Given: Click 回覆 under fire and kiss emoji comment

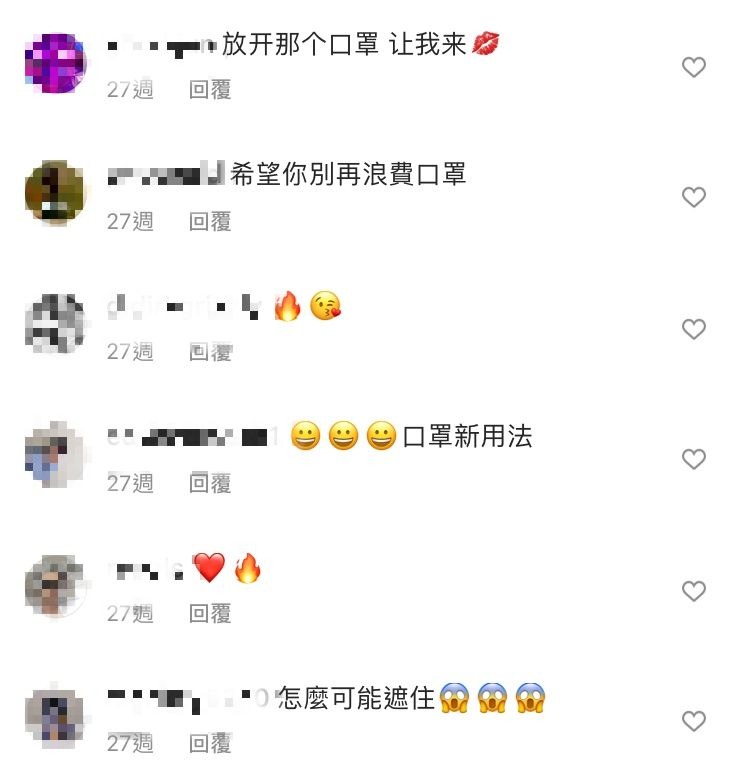Looking at the screenshot, I should (210, 352).
